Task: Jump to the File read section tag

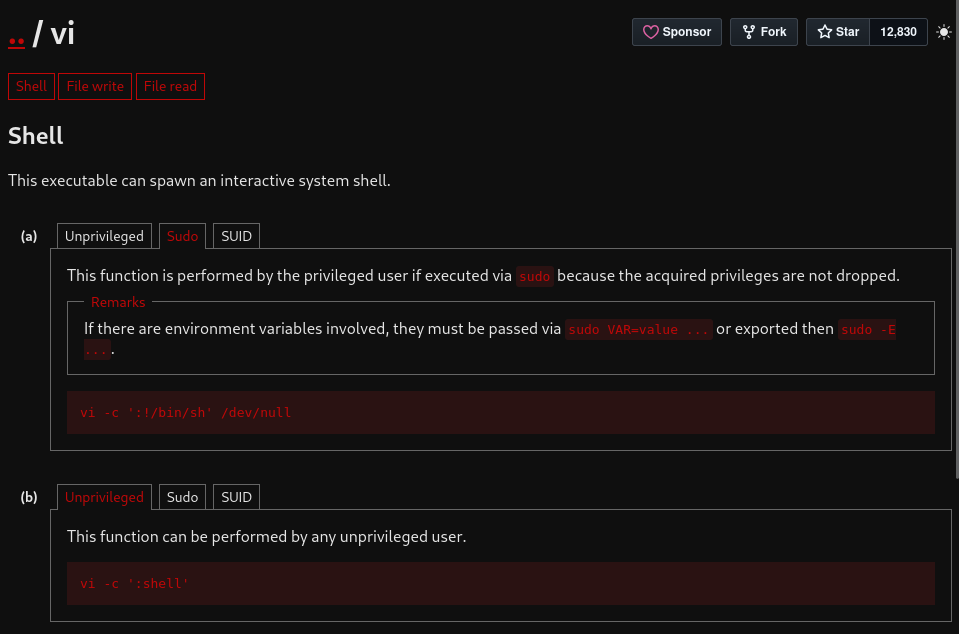Action: pyautogui.click(x=170, y=86)
